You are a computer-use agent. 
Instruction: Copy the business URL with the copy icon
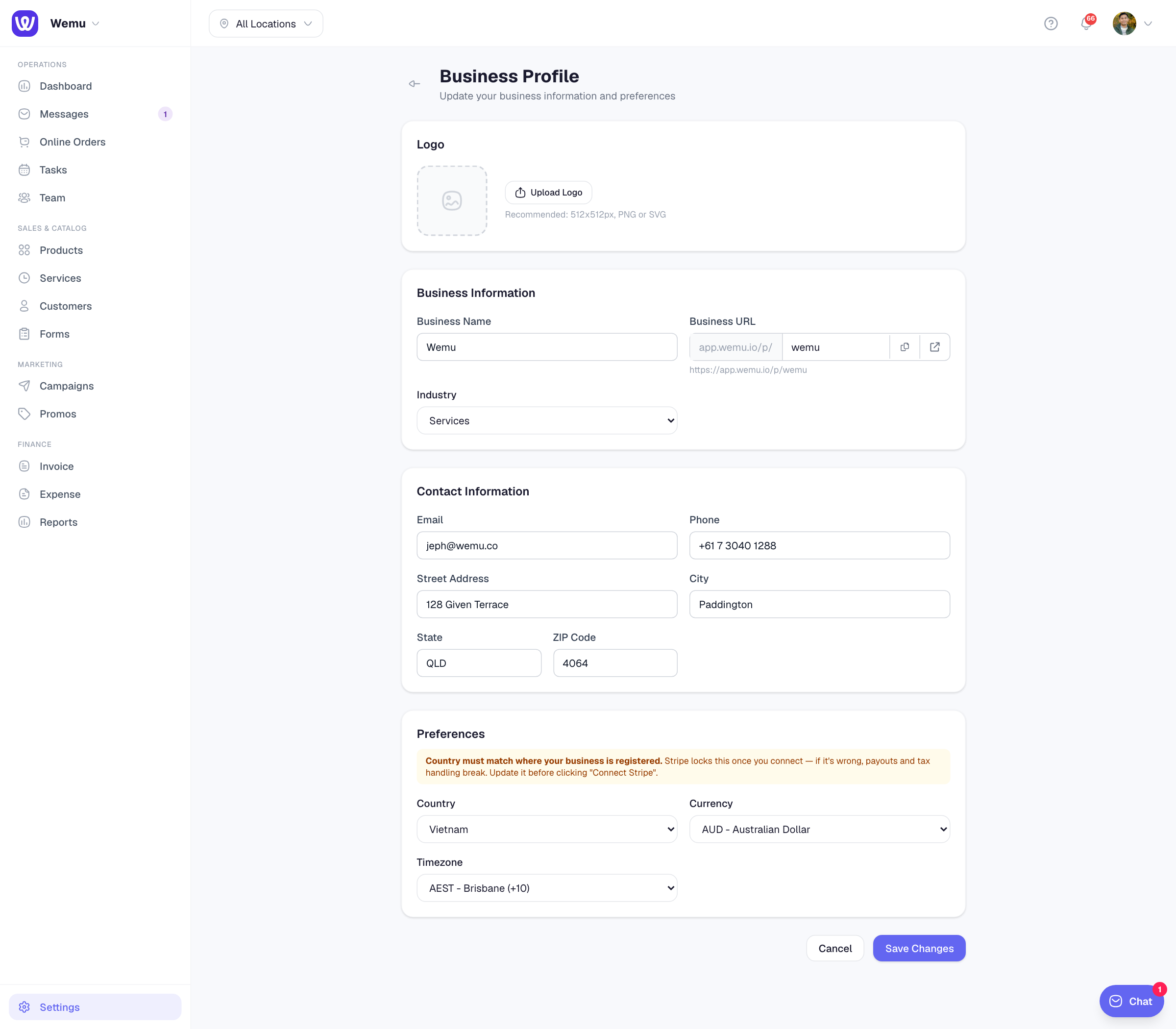click(x=905, y=347)
